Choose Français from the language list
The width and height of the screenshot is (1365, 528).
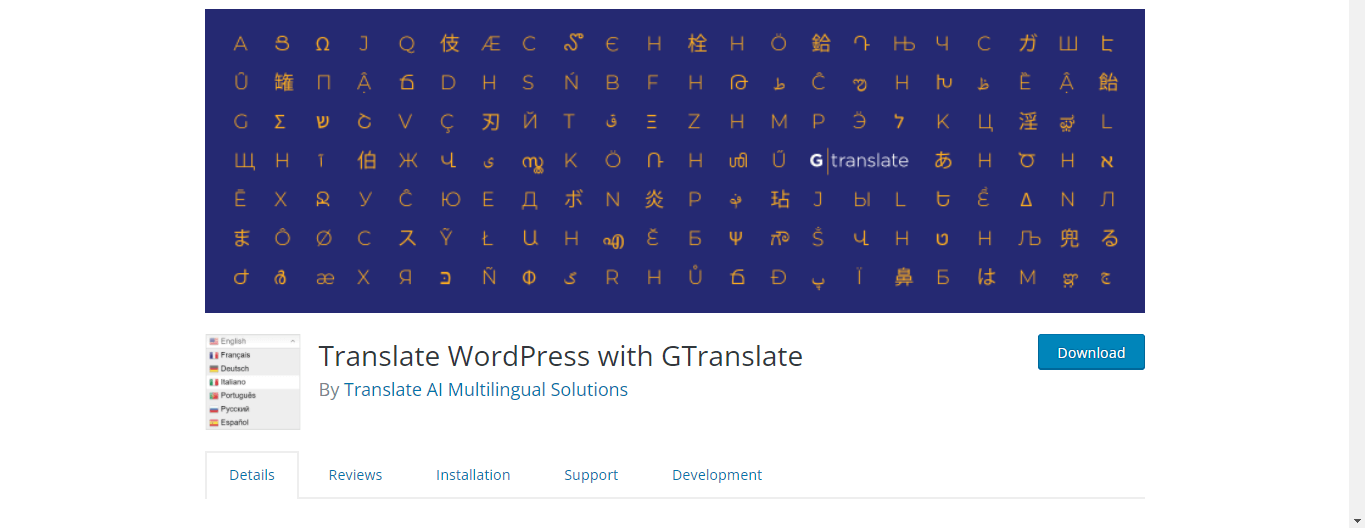[x=236, y=355]
